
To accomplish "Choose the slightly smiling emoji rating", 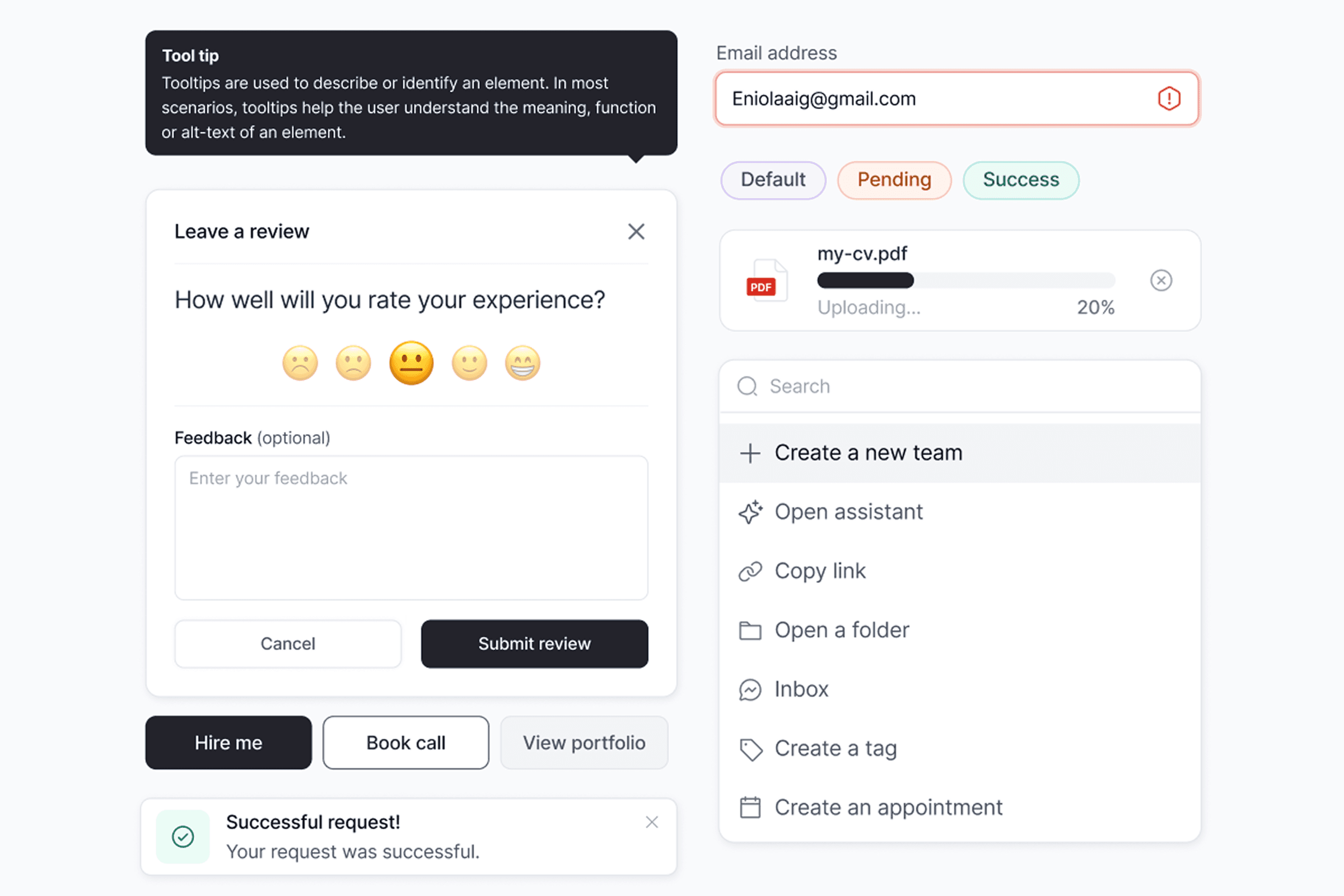I will click(x=469, y=363).
